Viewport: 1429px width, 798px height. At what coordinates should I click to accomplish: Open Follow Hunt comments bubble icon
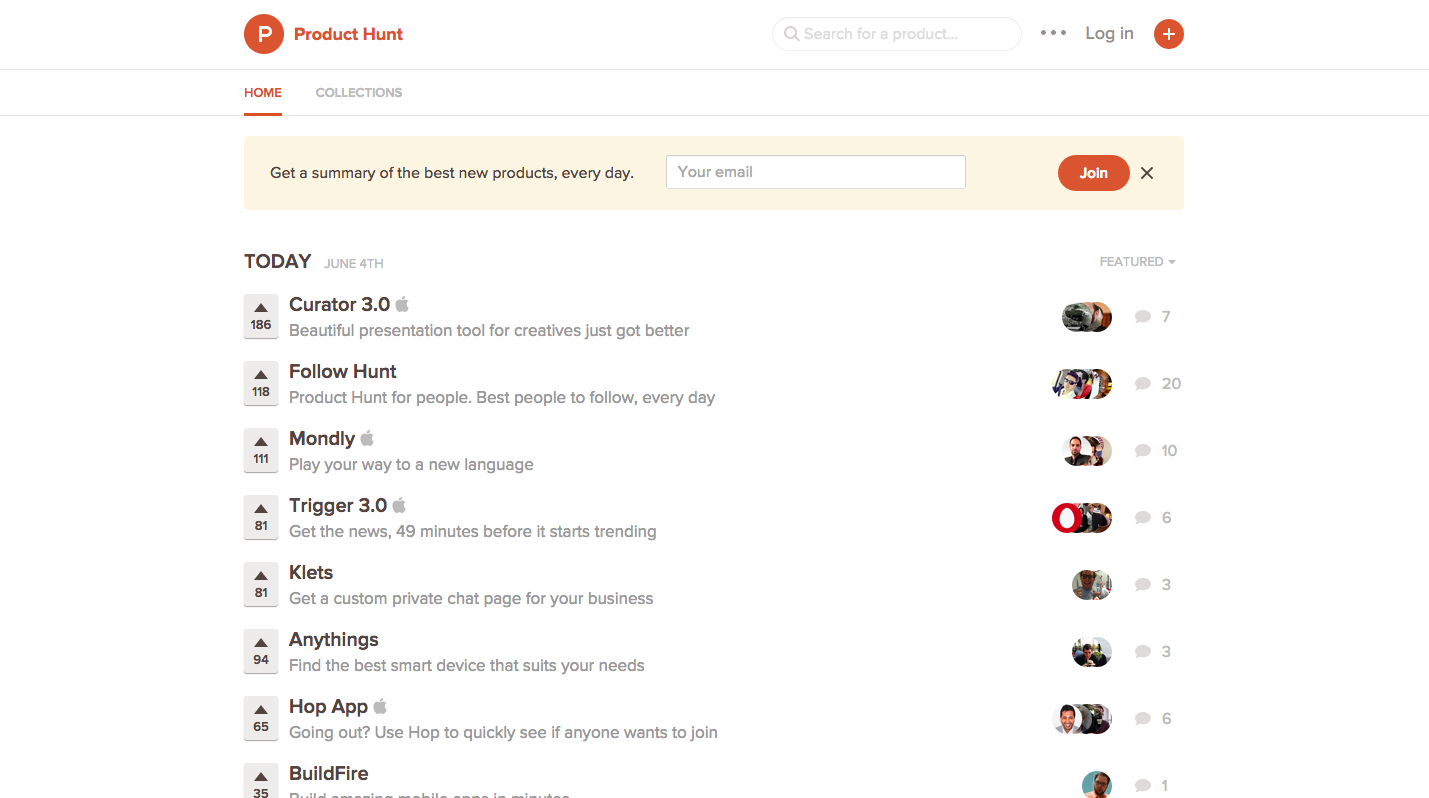[x=1143, y=384]
